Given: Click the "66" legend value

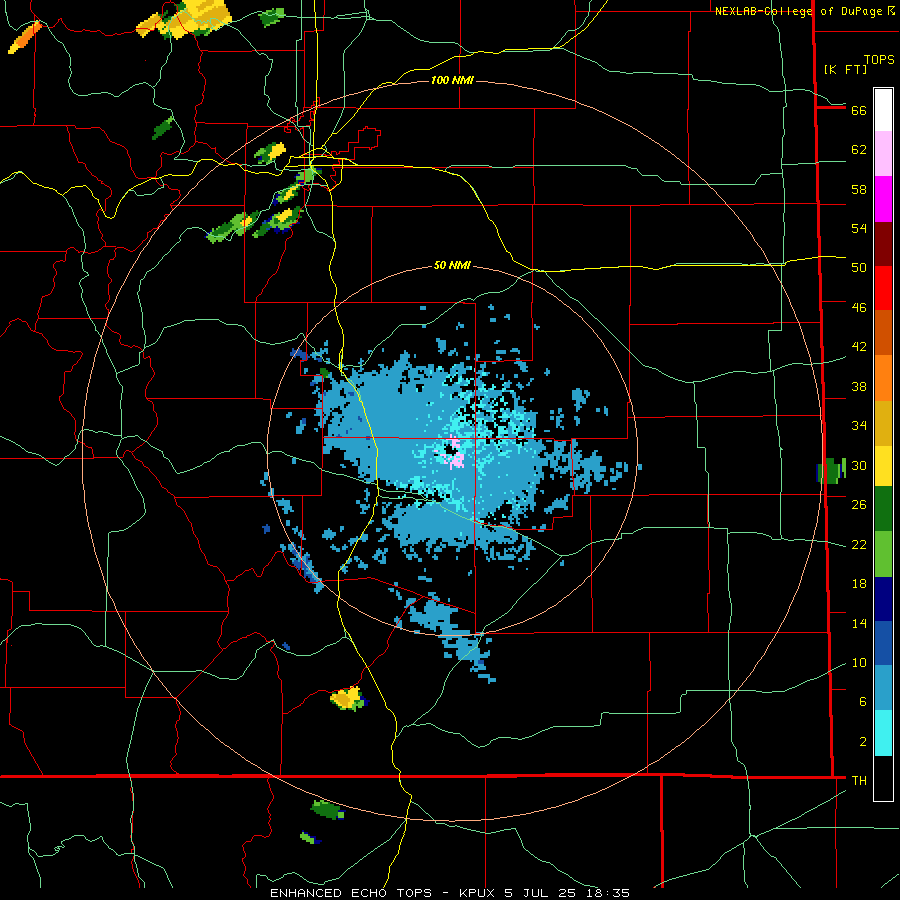Looking at the screenshot, I should click(859, 110).
